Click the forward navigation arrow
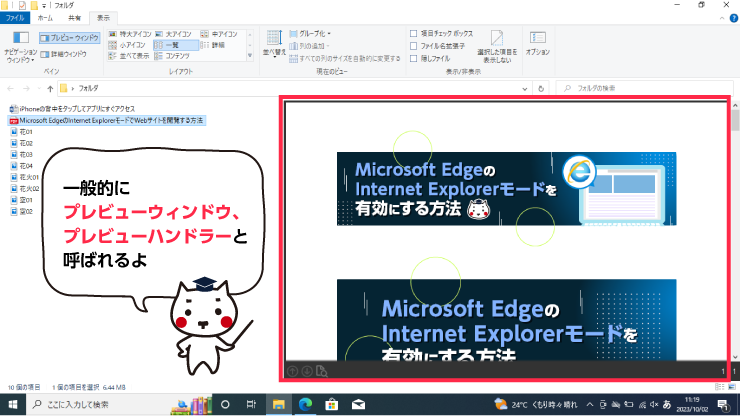740x416 pixels. tap(26, 88)
